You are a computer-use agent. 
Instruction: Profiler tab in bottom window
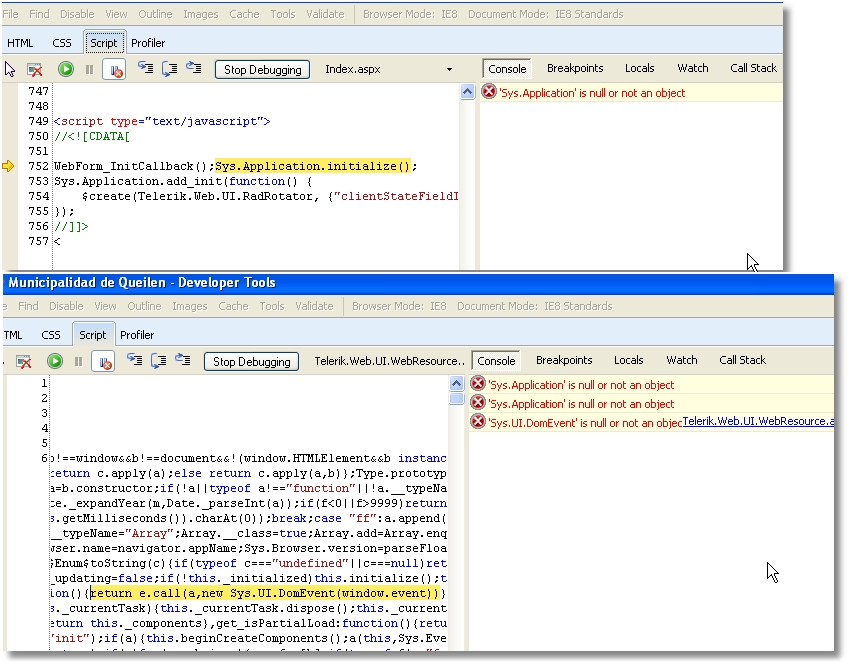coord(137,335)
